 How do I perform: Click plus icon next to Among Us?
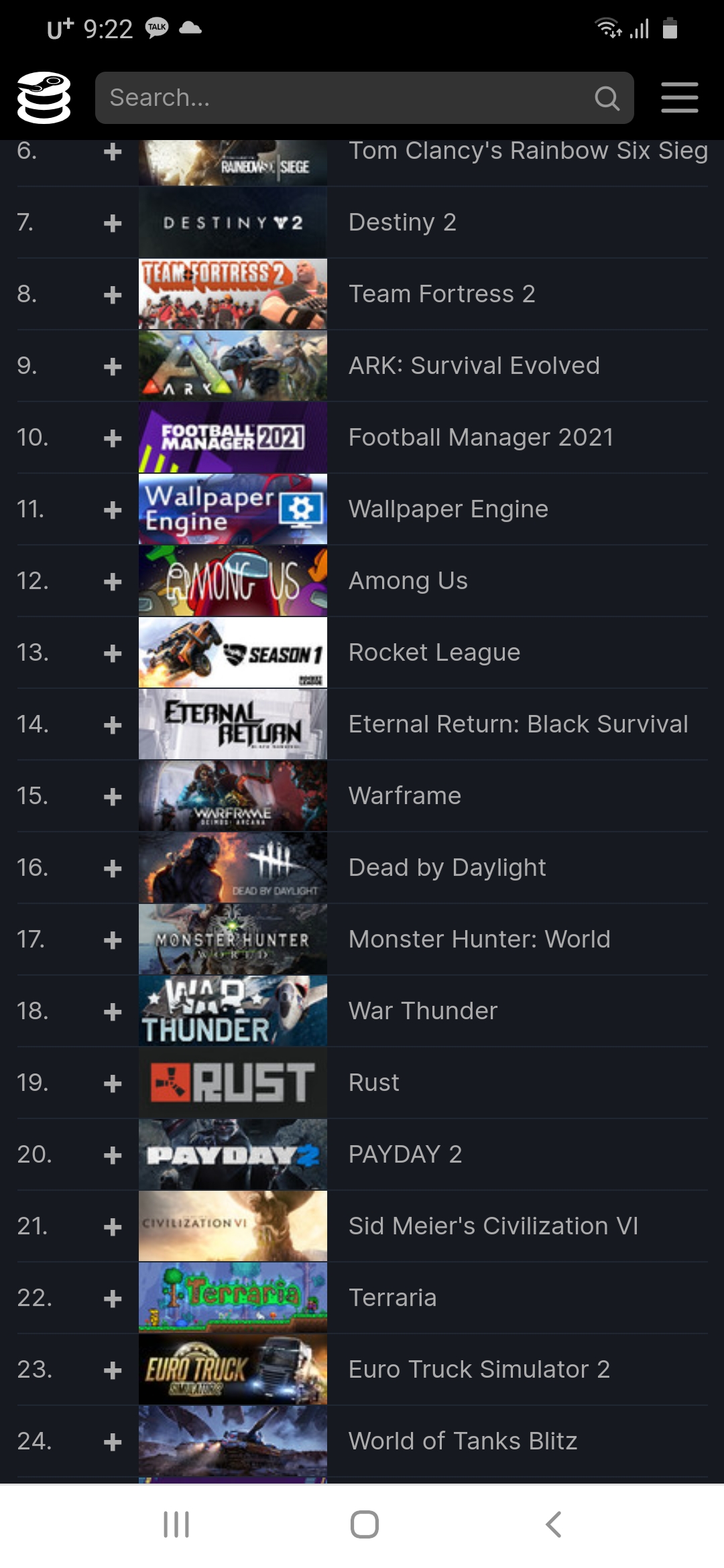click(113, 582)
